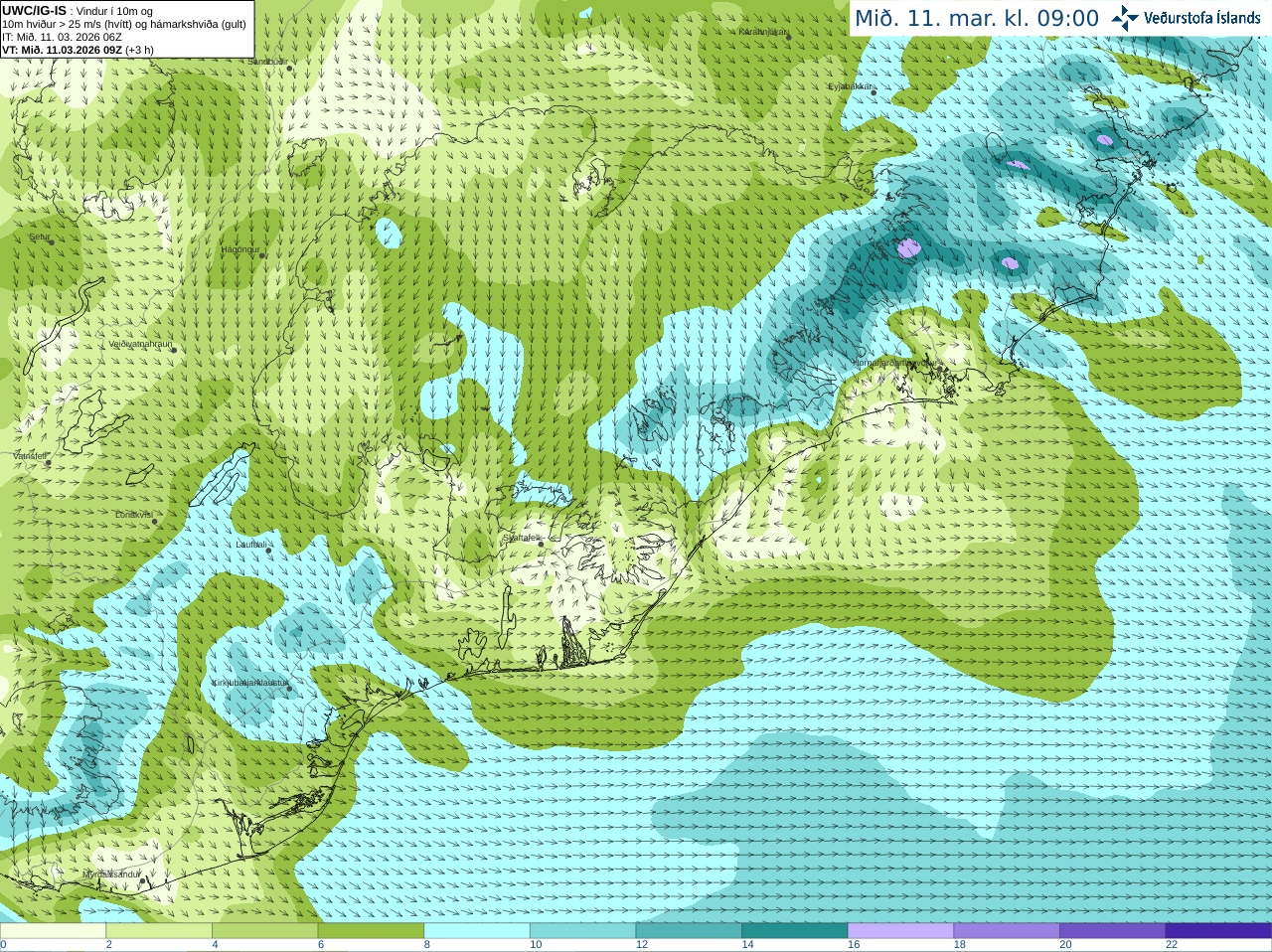Click the Hornafjarðarflugvöllur airport label
The height and width of the screenshot is (952, 1272).
point(897,363)
